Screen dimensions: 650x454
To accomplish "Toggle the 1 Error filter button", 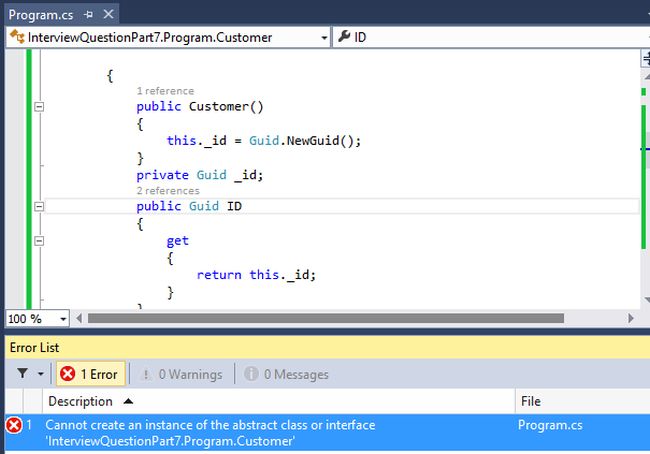I will [x=90, y=374].
